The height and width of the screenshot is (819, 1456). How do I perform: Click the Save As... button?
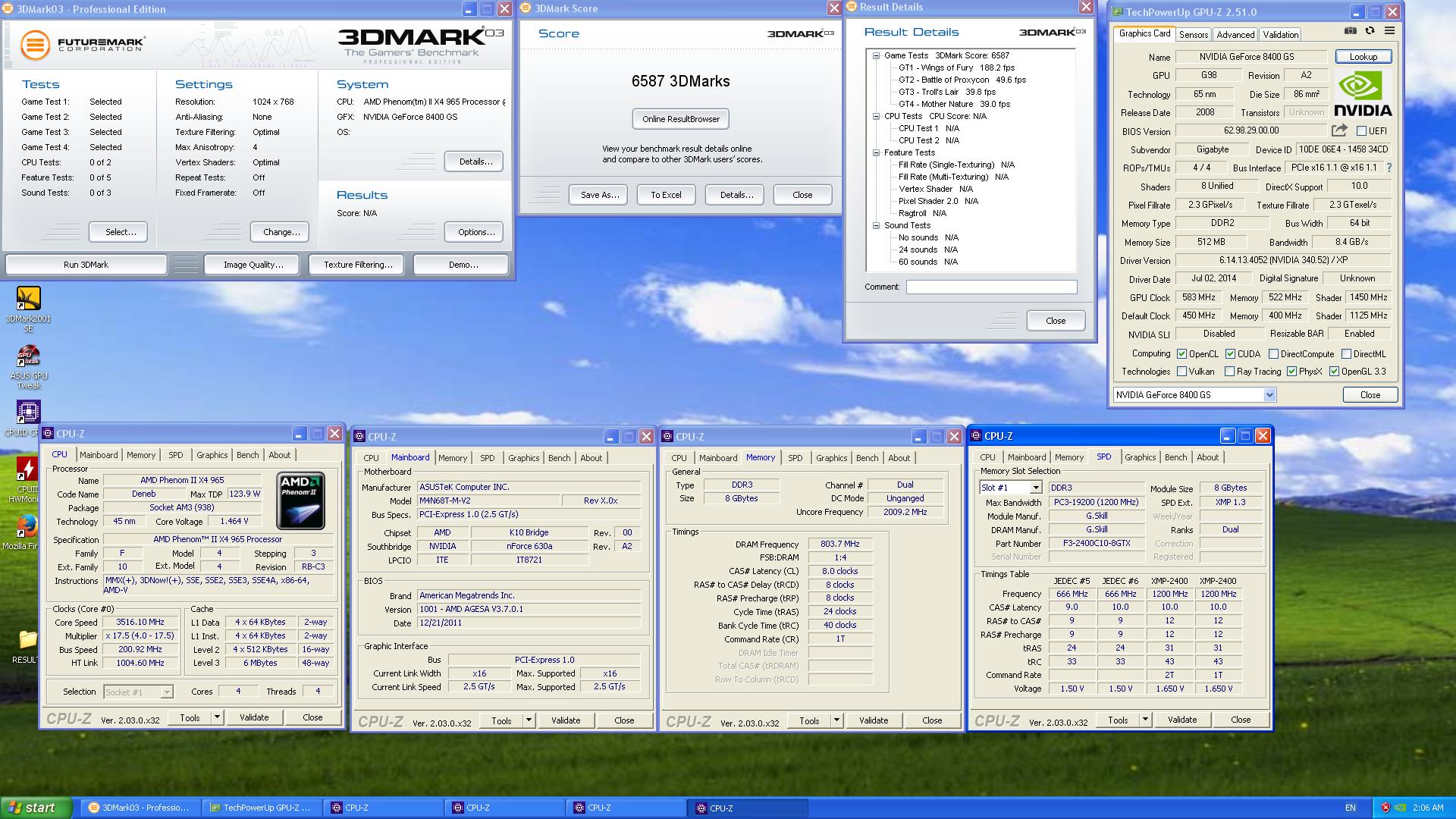(600, 195)
